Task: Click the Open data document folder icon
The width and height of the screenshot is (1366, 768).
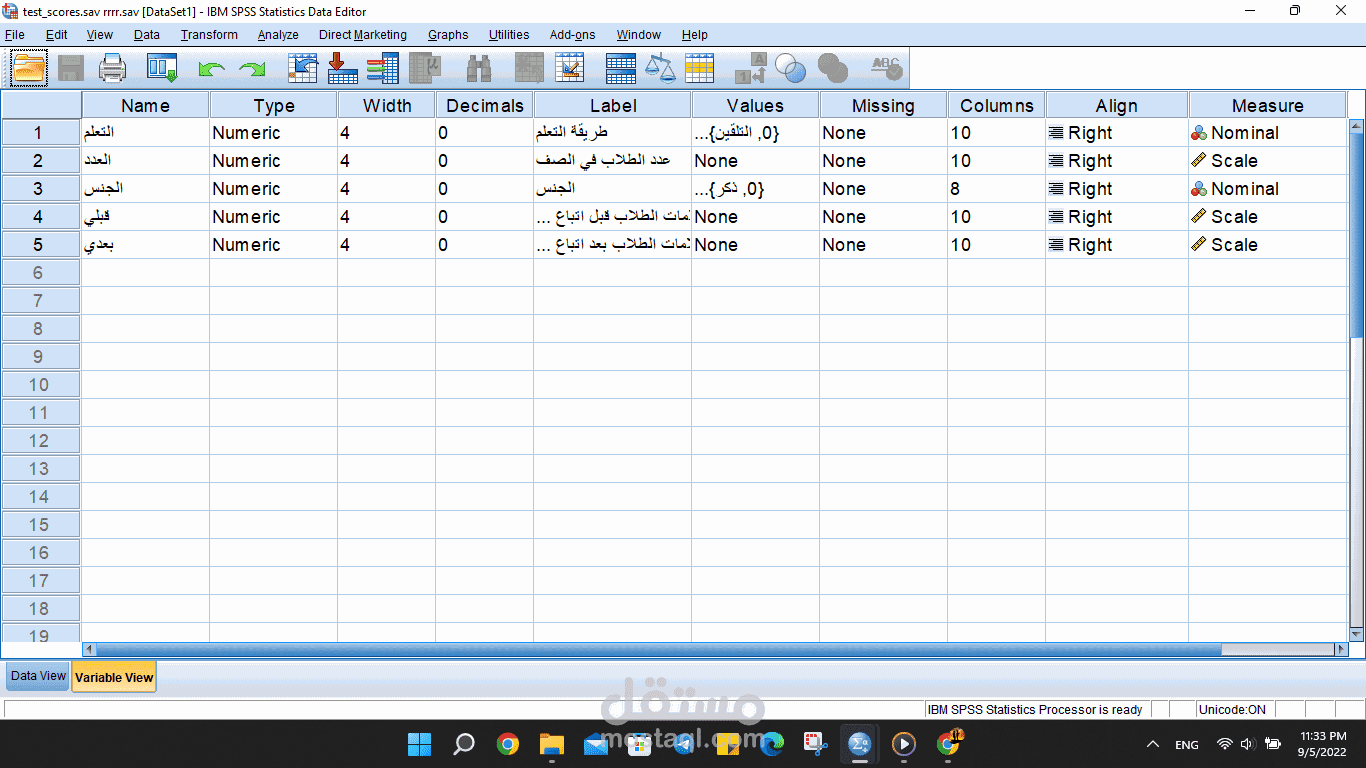Action: coord(29,68)
